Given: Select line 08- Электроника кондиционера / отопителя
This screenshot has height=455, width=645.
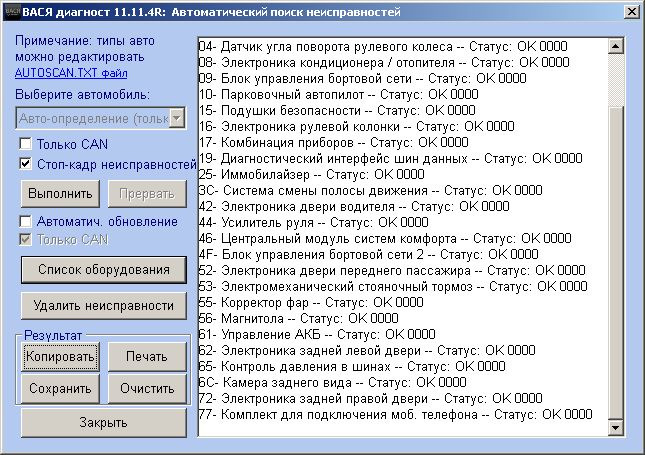Looking at the screenshot, I should [x=384, y=63].
